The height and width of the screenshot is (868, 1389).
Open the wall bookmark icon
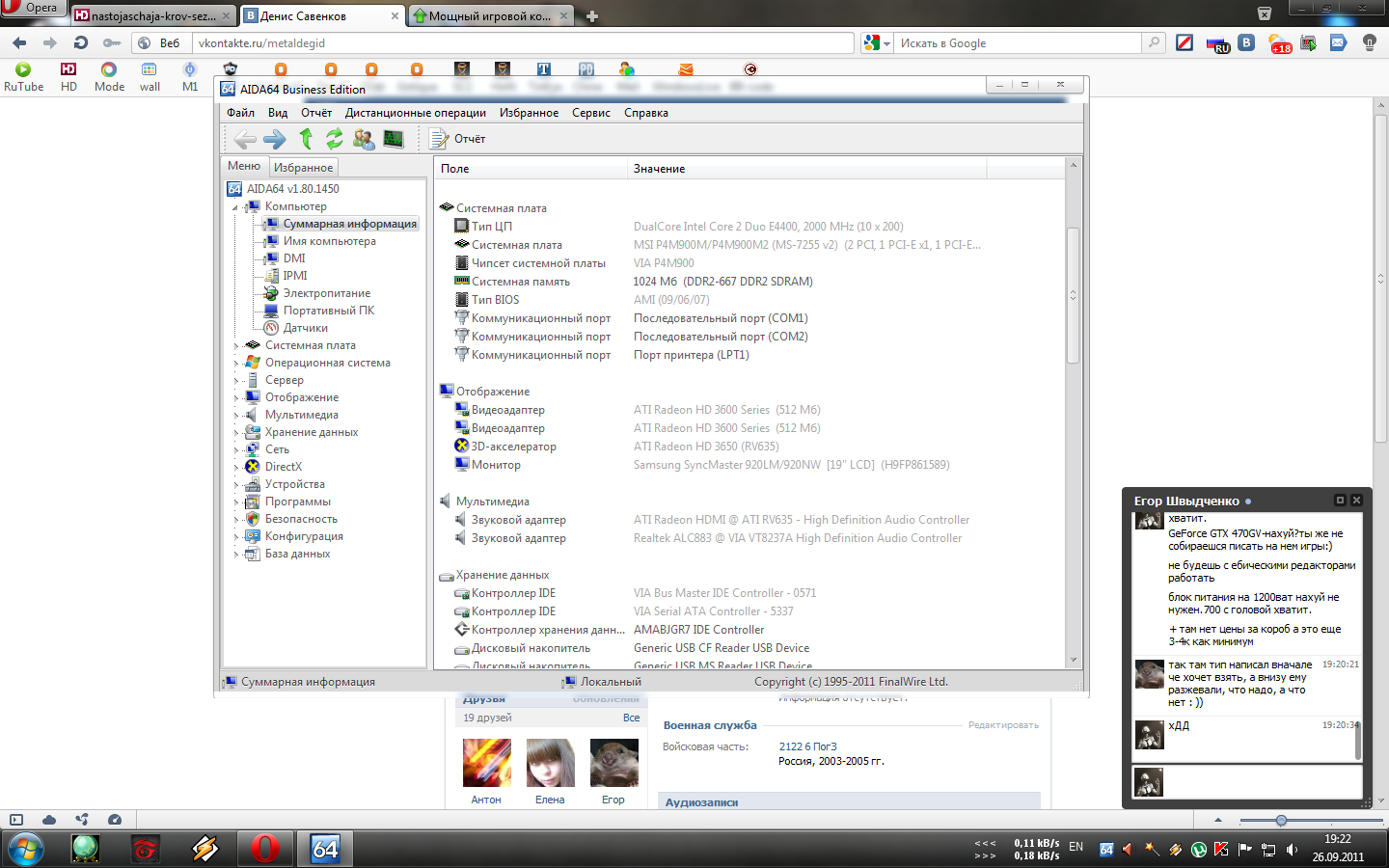pos(150,77)
